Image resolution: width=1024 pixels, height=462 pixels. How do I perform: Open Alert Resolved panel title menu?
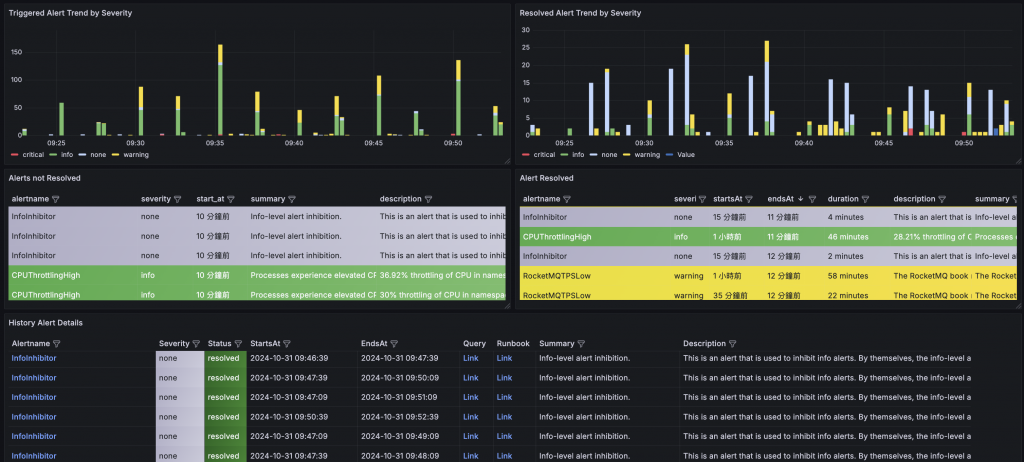pos(547,178)
